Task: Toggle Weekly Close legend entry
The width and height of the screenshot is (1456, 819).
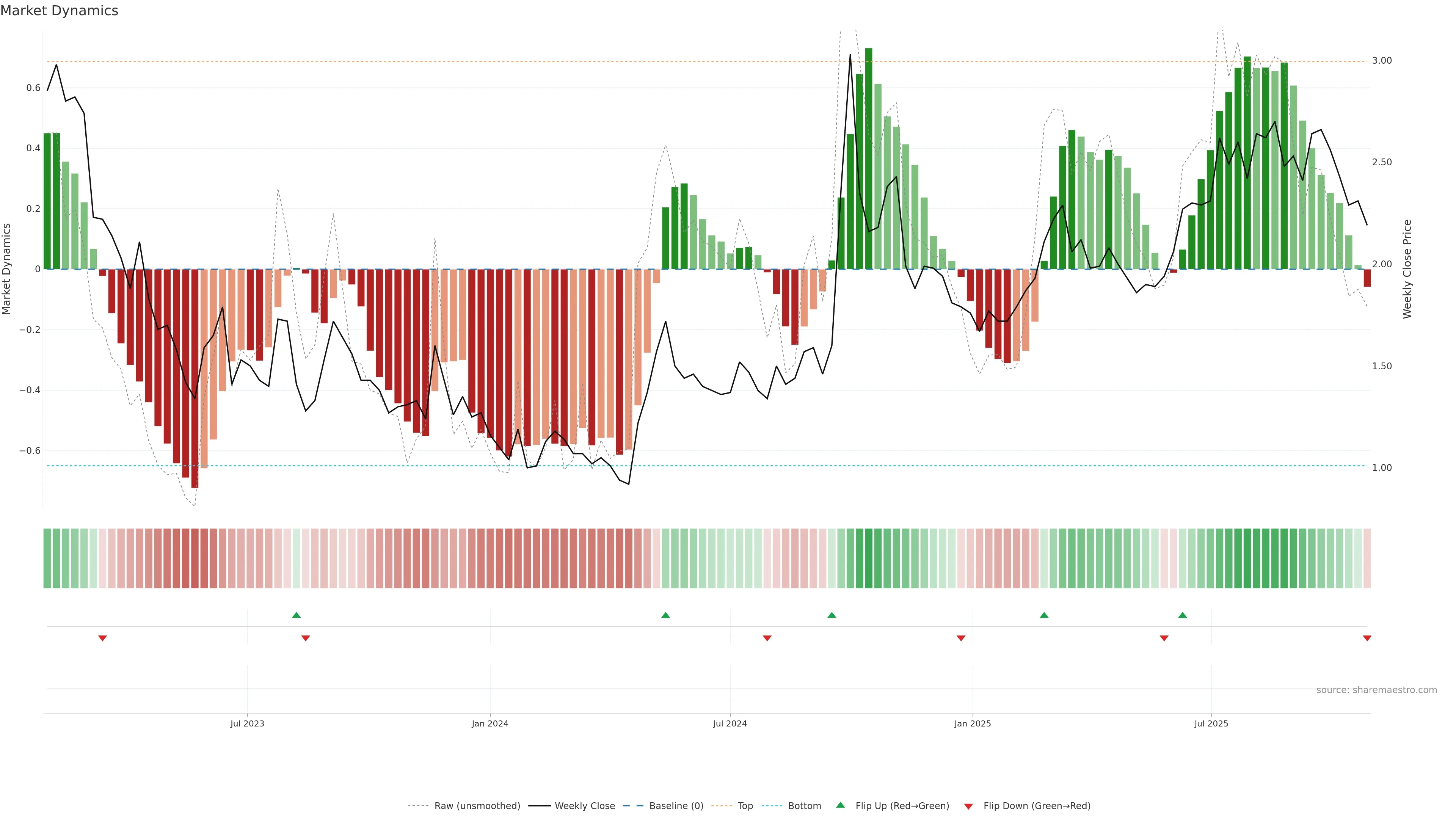Action: point(584,806)
